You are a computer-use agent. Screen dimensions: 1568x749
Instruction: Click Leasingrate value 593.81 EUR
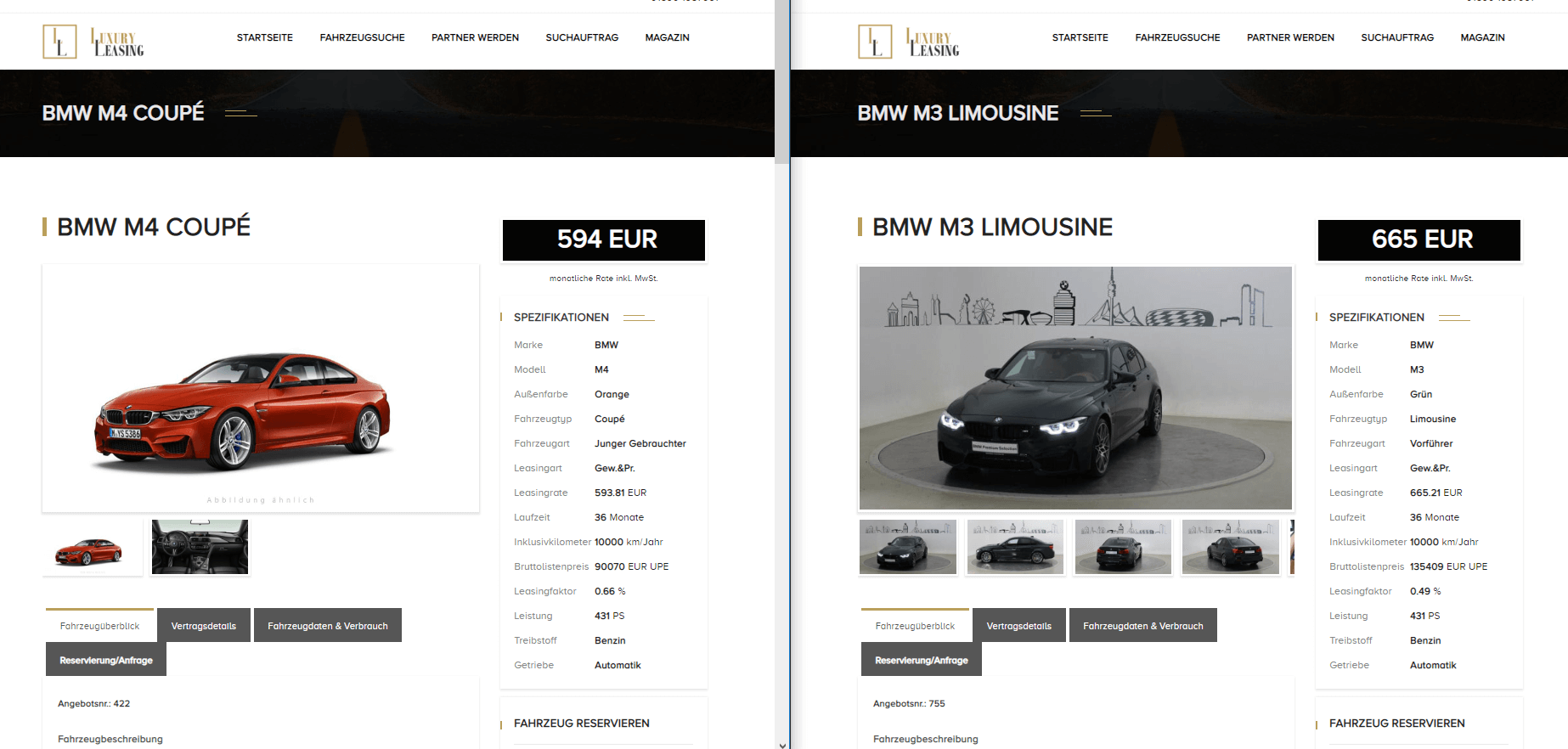pyautogui.click(x=620, y=493)
